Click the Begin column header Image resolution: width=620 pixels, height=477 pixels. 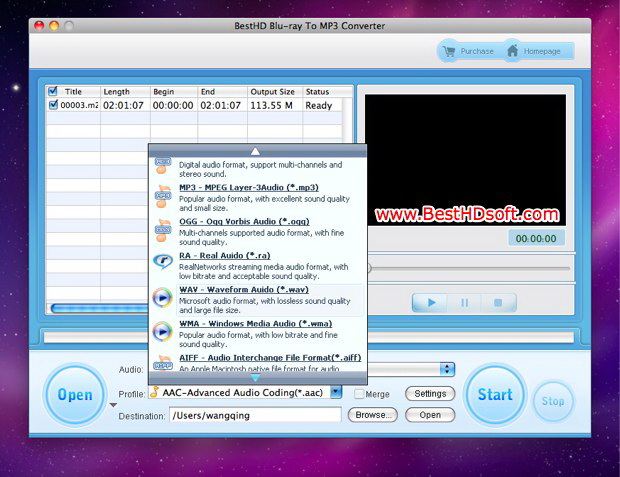pyautogui.click(x=174, y=91)
